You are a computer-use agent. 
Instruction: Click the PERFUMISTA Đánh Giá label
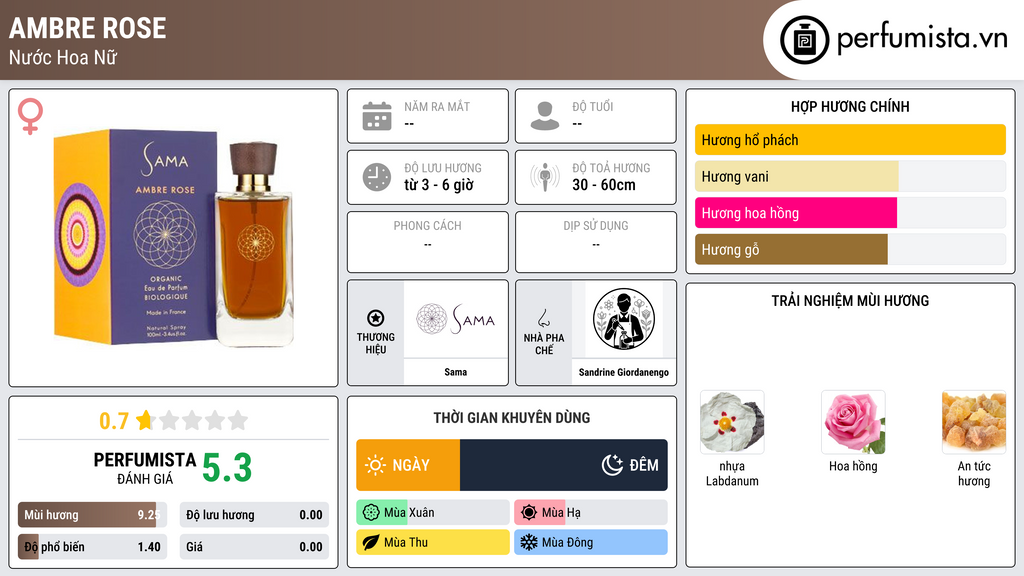[145, 468]
